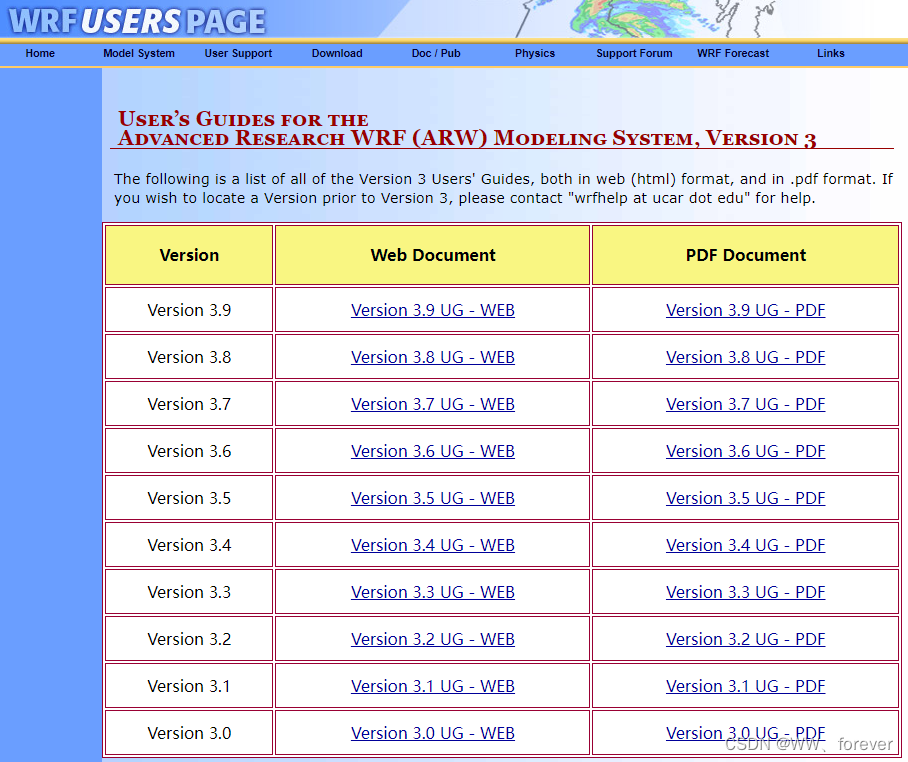Open Version 3.9 UG - WEB link
This screenshot has height=762, width=908.
(433, 310)
